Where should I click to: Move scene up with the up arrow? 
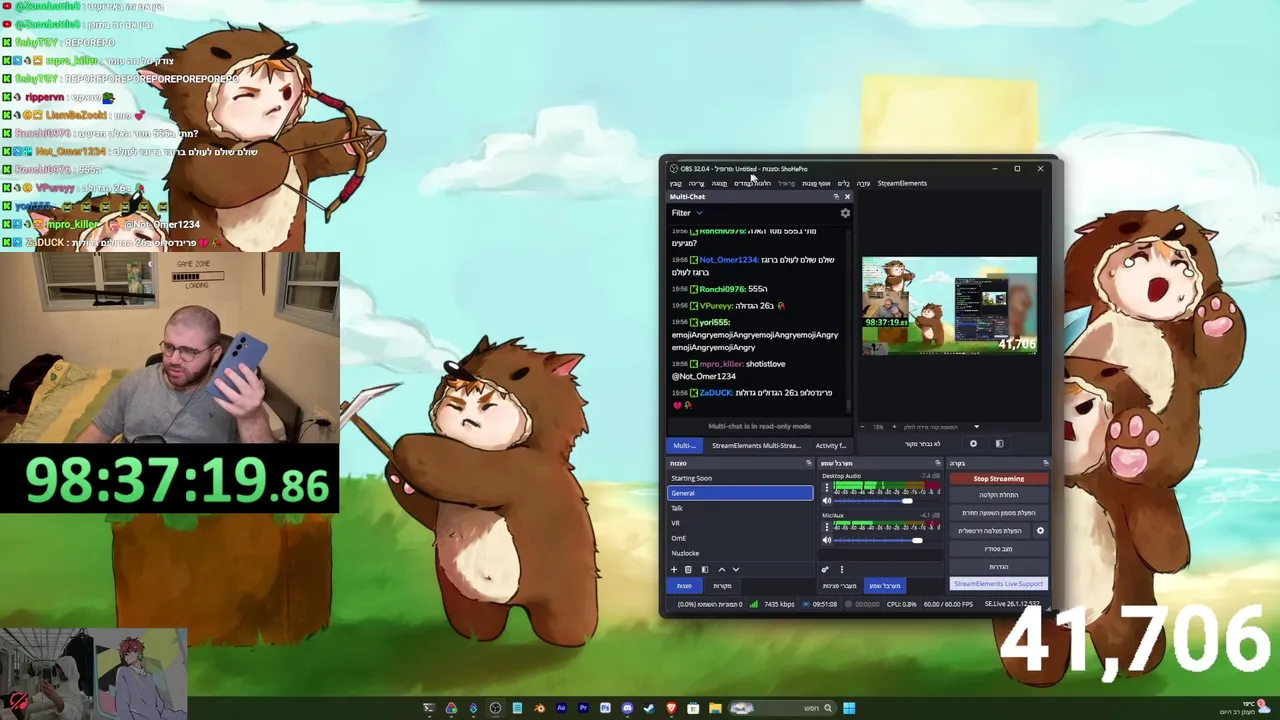pos(722,569)
